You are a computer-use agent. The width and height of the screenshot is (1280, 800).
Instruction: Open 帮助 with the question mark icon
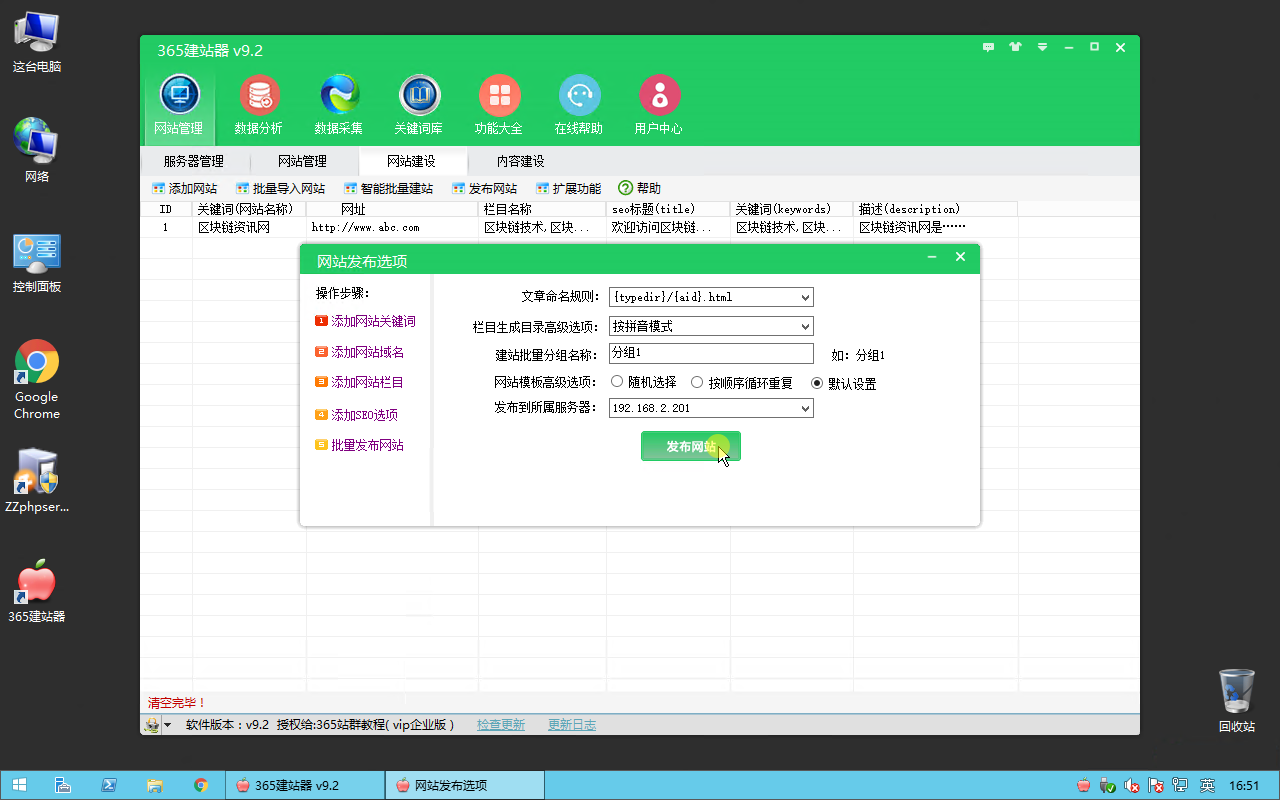point(639,188)
